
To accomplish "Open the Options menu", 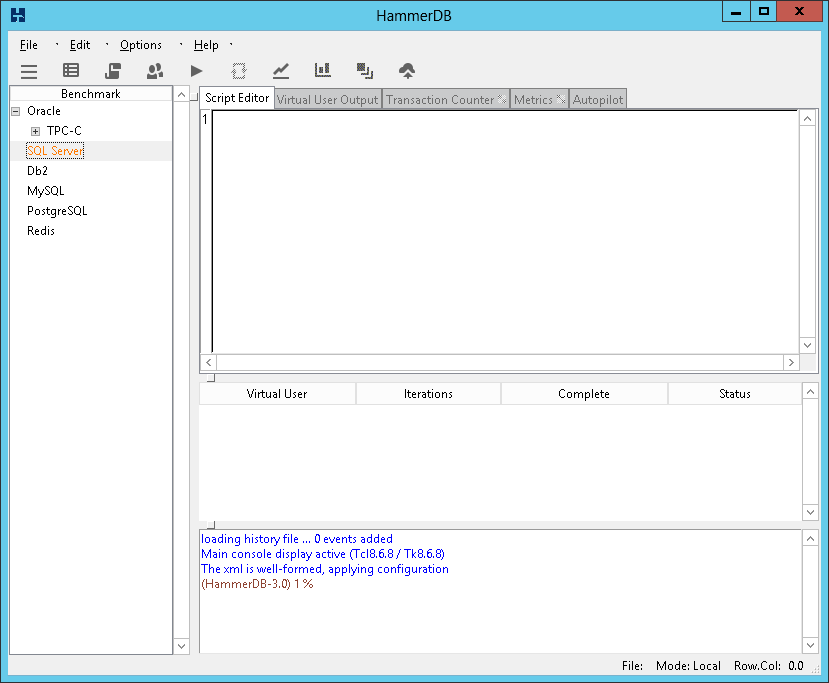I will 140,45.
